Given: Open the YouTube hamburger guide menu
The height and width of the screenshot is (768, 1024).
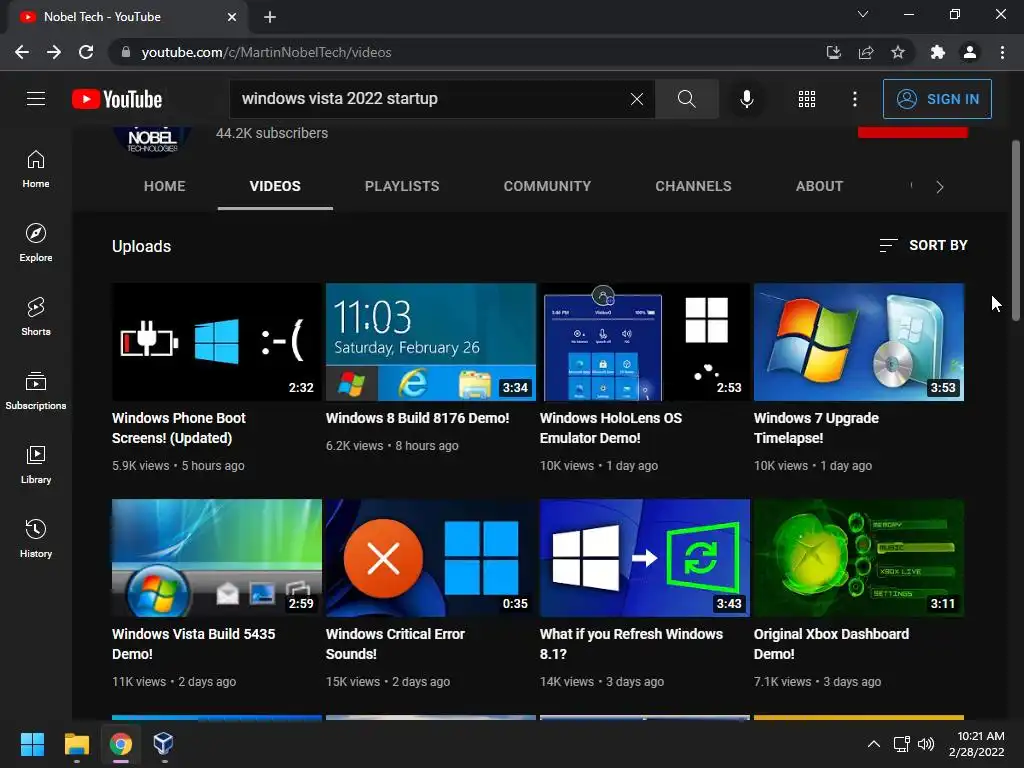Looking at the screenshot, I should tap(36, 99).
